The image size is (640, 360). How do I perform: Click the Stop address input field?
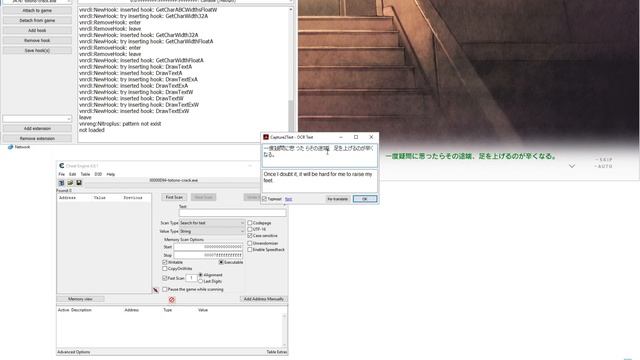click(x=208, y=255)
